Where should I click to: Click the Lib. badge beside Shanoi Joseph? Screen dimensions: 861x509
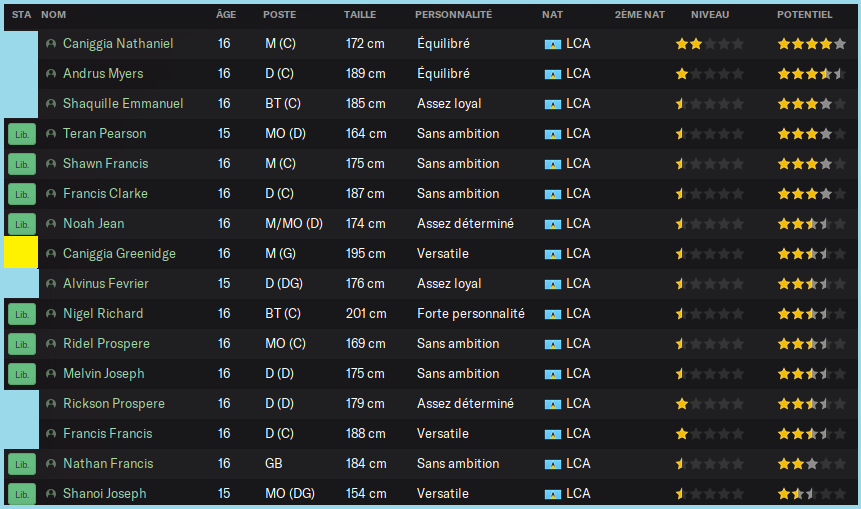(21, 494)
